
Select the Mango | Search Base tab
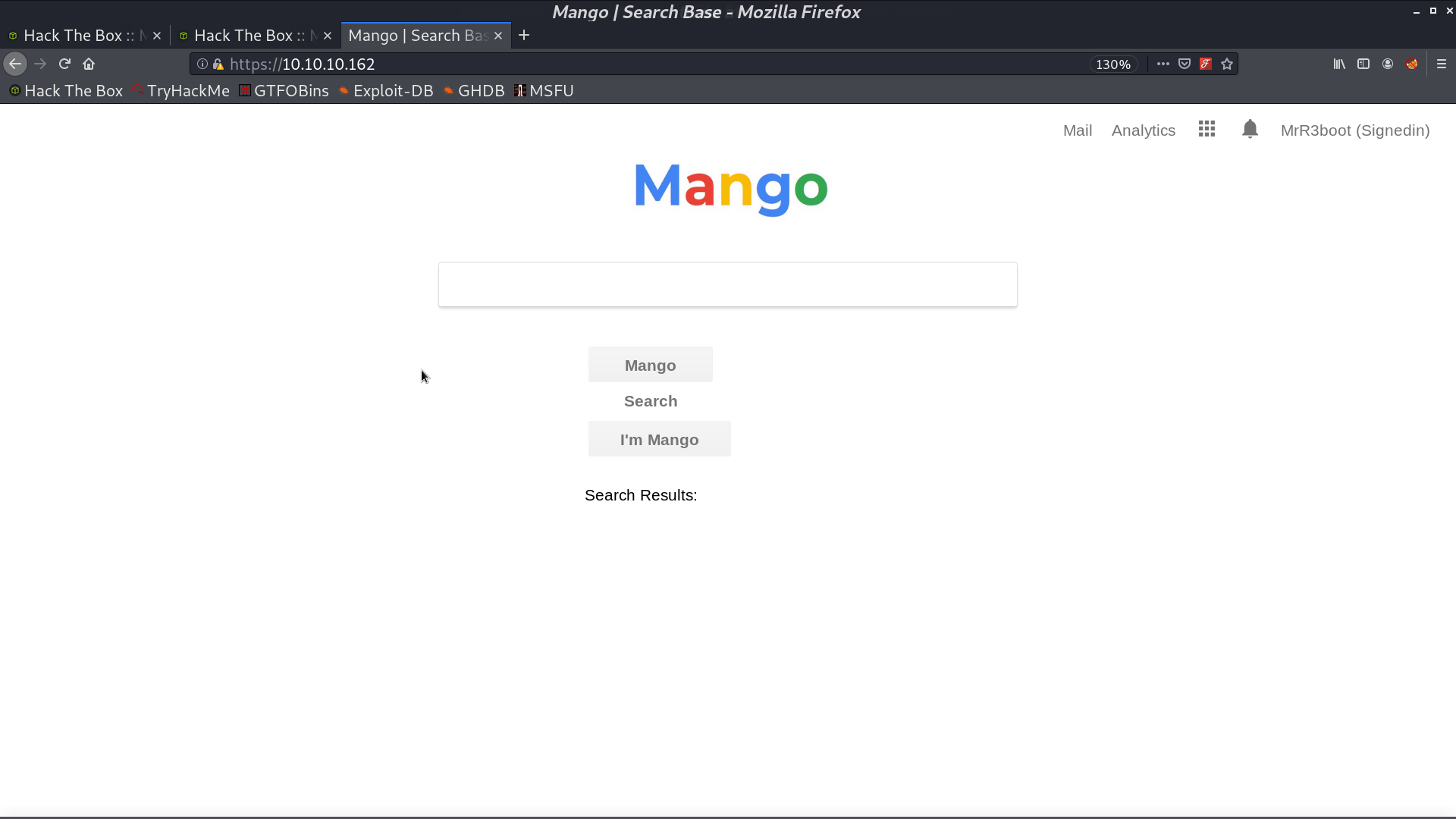tap(426, 36)
